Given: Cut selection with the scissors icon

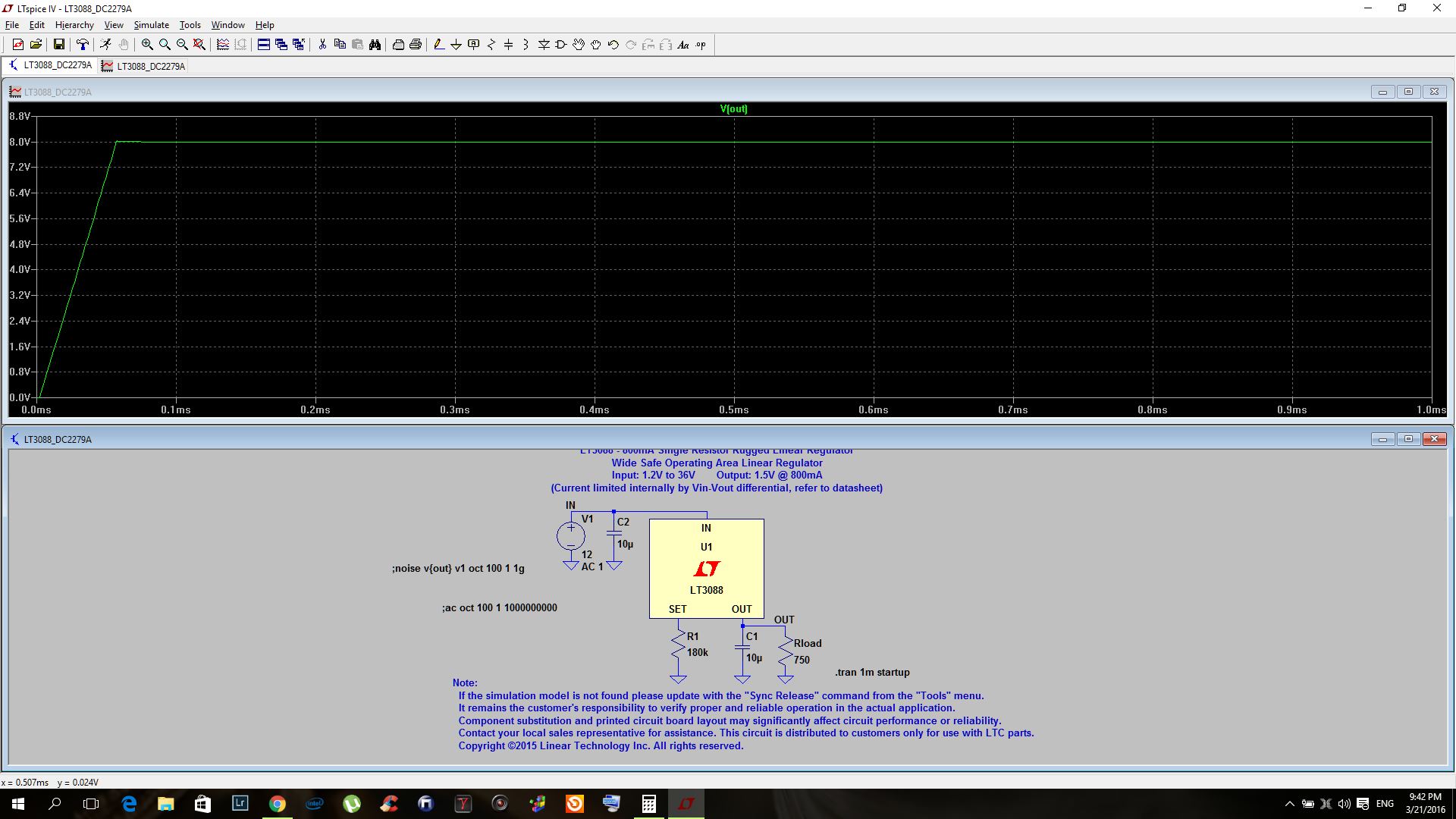Looking at the screenshot, I should [x=322, y=45].
